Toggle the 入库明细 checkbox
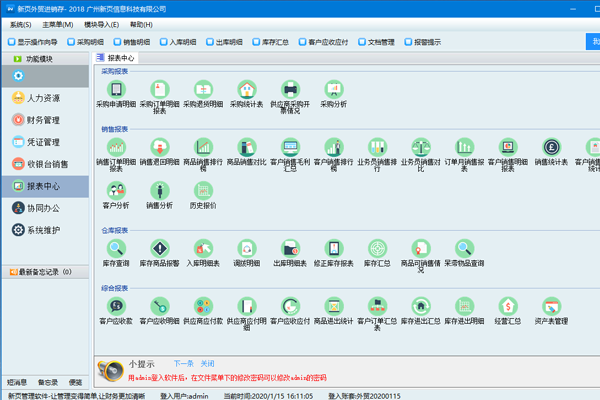This screenshot has height=400, width=600. [x=163, y=42]
